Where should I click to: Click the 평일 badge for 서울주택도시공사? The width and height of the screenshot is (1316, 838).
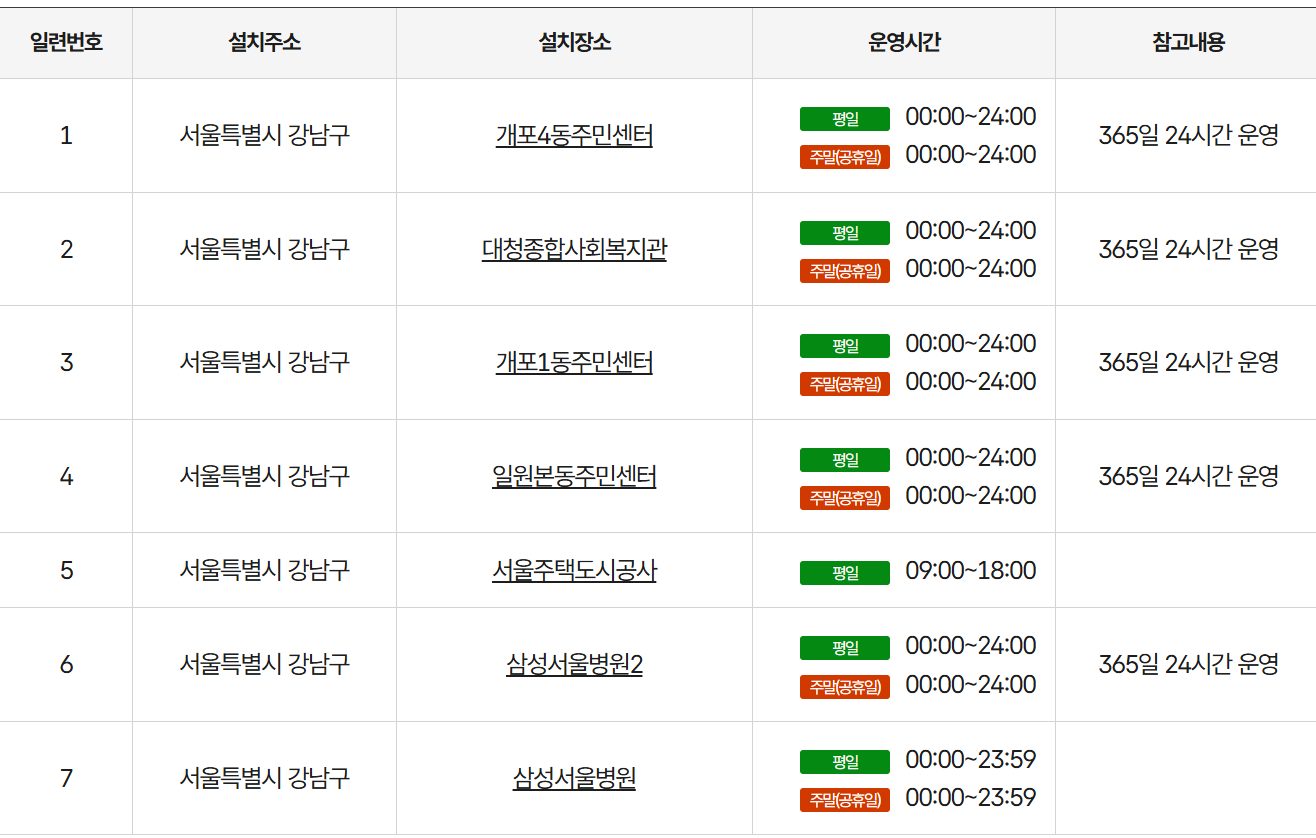(x=844, y=571)
